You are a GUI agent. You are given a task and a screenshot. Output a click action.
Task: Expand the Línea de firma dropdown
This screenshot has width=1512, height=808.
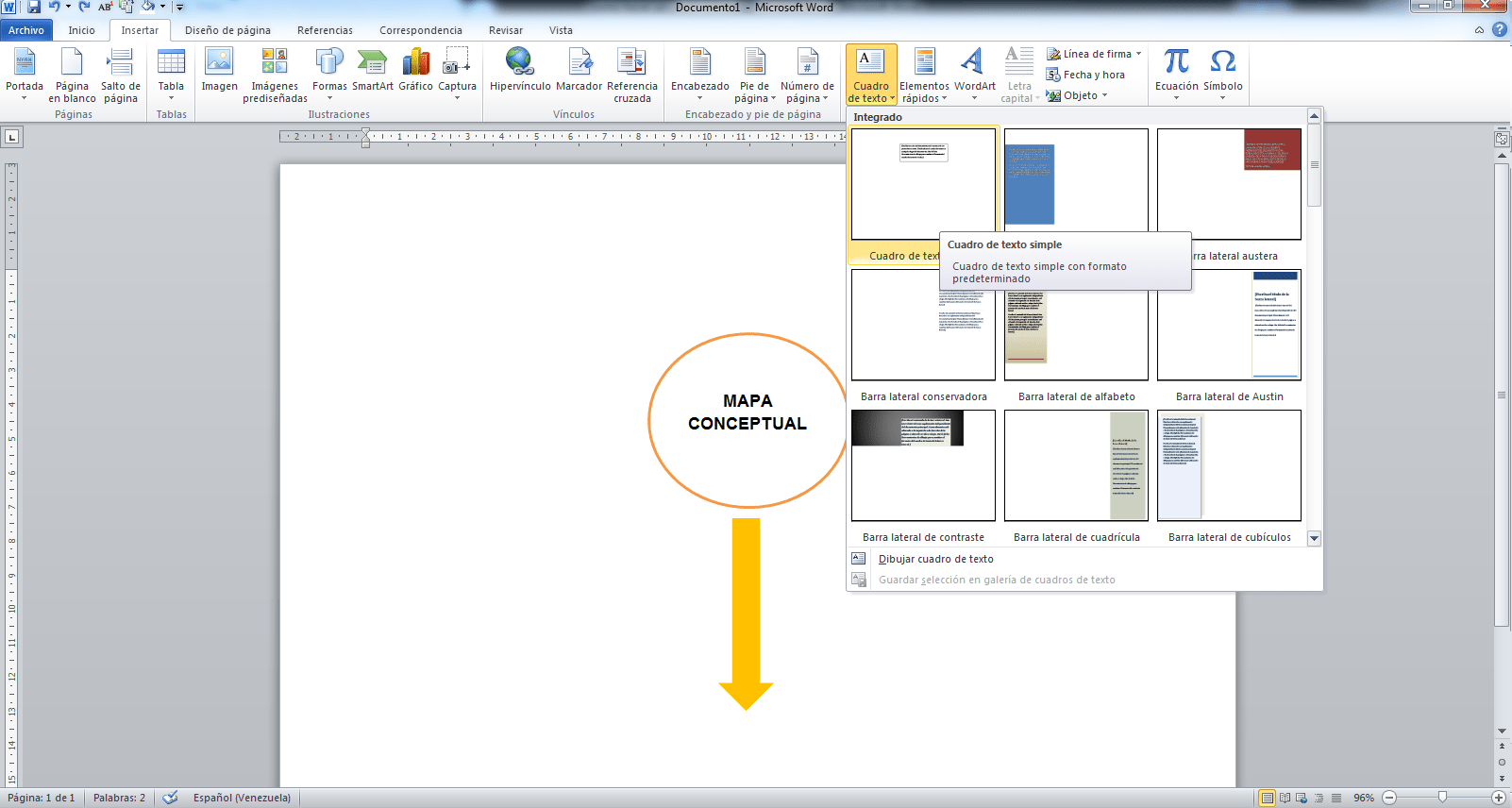[x=1094, y=54]
